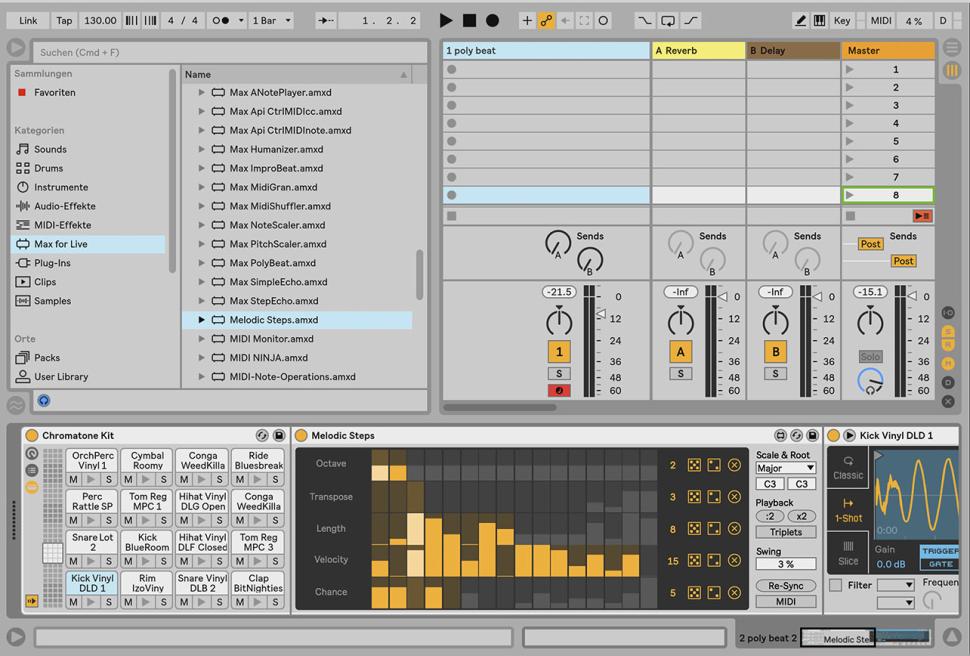Enable the Filter checkbox
The width and height of the screenshot is (970, 656).
[835, 585]
